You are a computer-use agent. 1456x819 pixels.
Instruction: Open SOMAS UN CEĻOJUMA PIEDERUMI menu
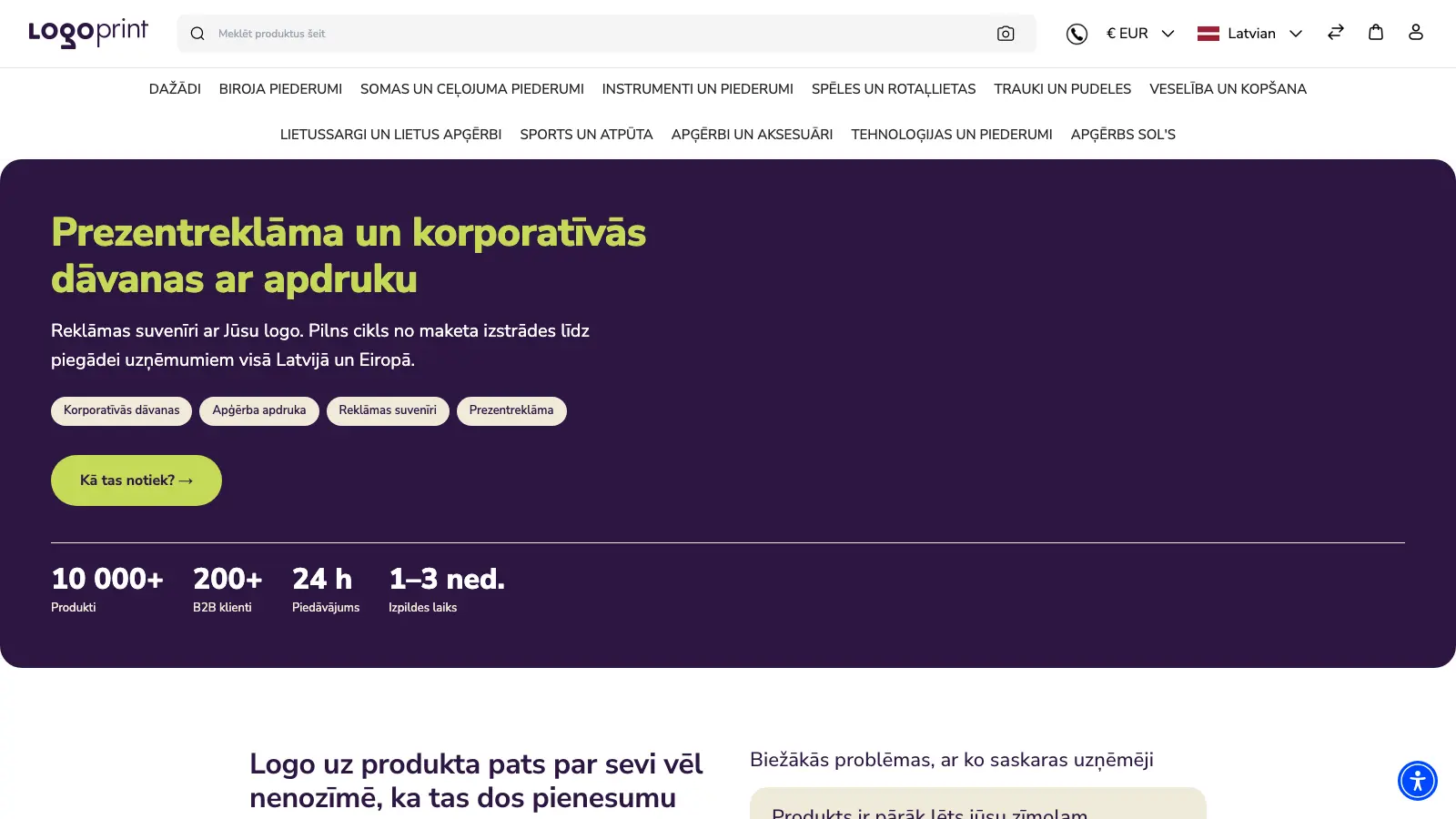coord(472,89)
